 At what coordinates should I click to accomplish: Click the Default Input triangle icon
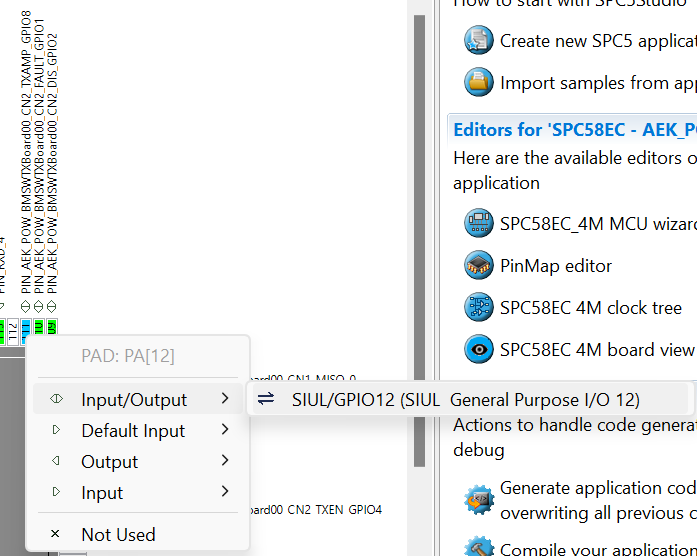click(x=56, y=430)
